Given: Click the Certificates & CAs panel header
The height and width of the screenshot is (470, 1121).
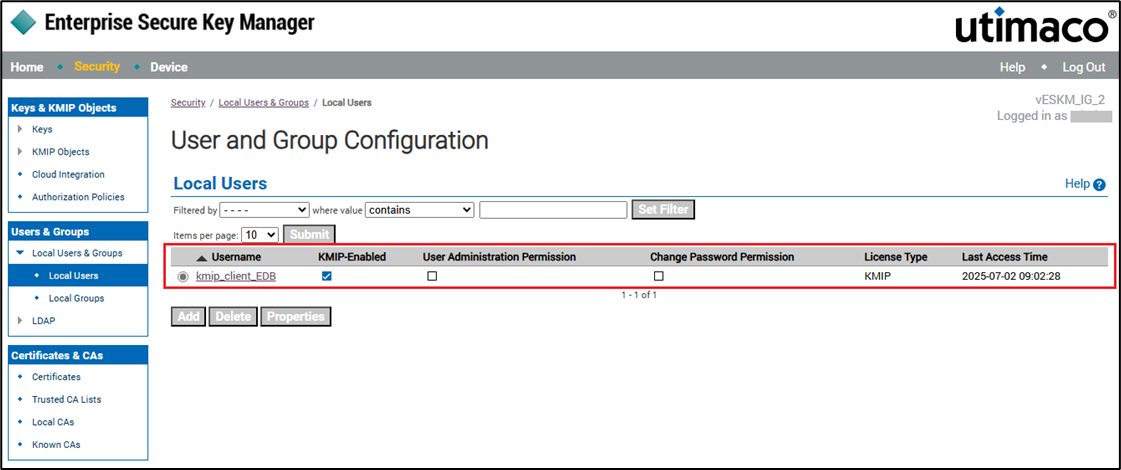Looking at the screenshot, I should click(x=78, y=356).
